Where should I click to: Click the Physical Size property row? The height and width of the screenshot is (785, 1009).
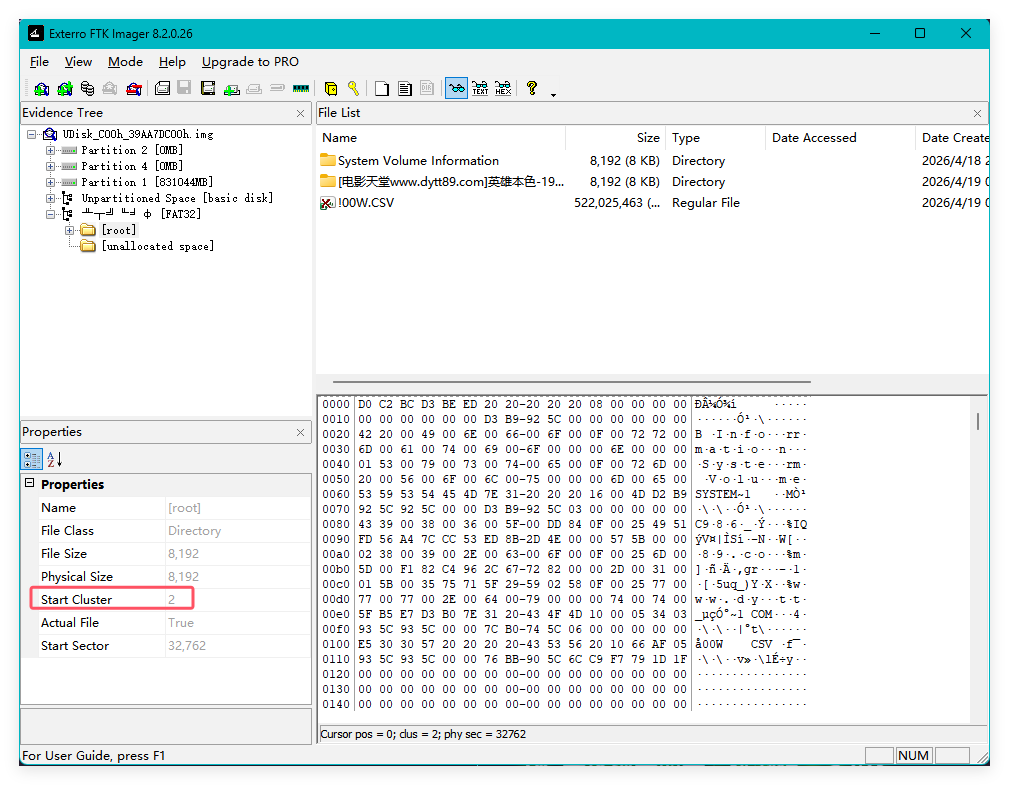pos(166,577)
